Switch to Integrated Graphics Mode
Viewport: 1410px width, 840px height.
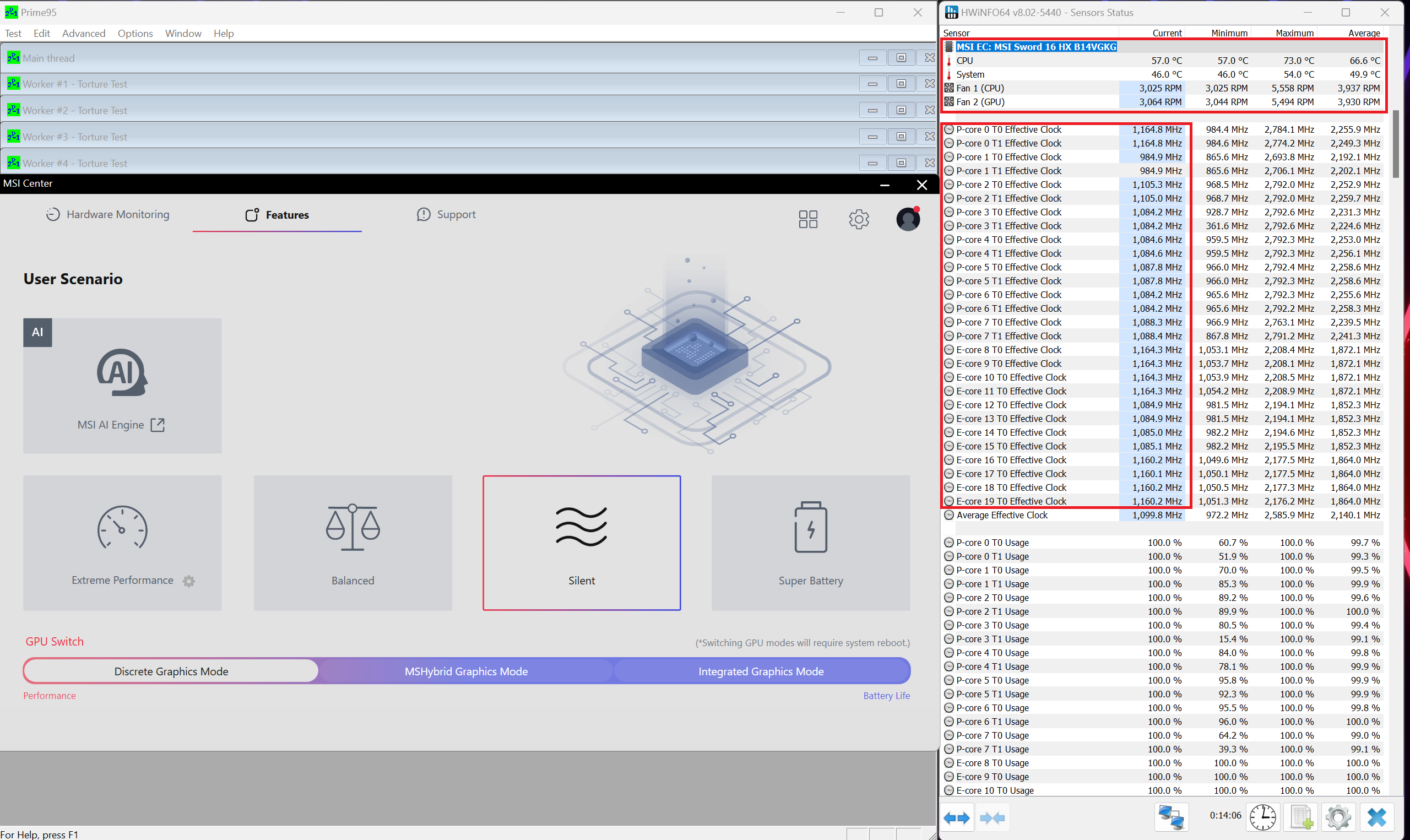tap(761, 671)
